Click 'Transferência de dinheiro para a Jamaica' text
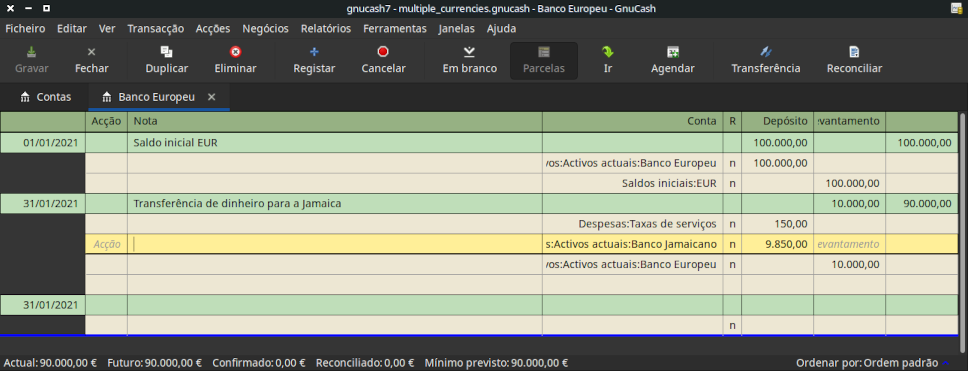This screenshot has height=371, width=968. coord(238,204)
